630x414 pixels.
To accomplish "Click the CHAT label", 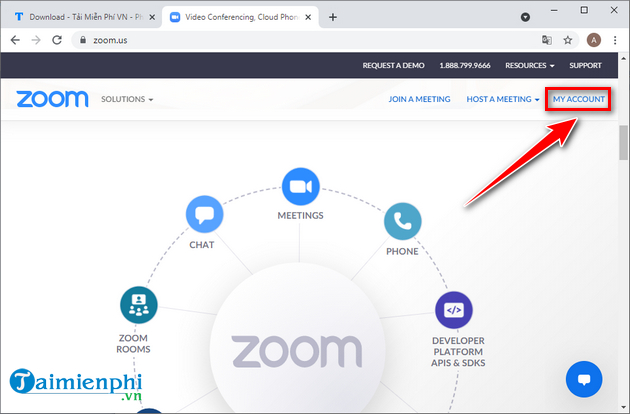I will click(x=202, y=245).
